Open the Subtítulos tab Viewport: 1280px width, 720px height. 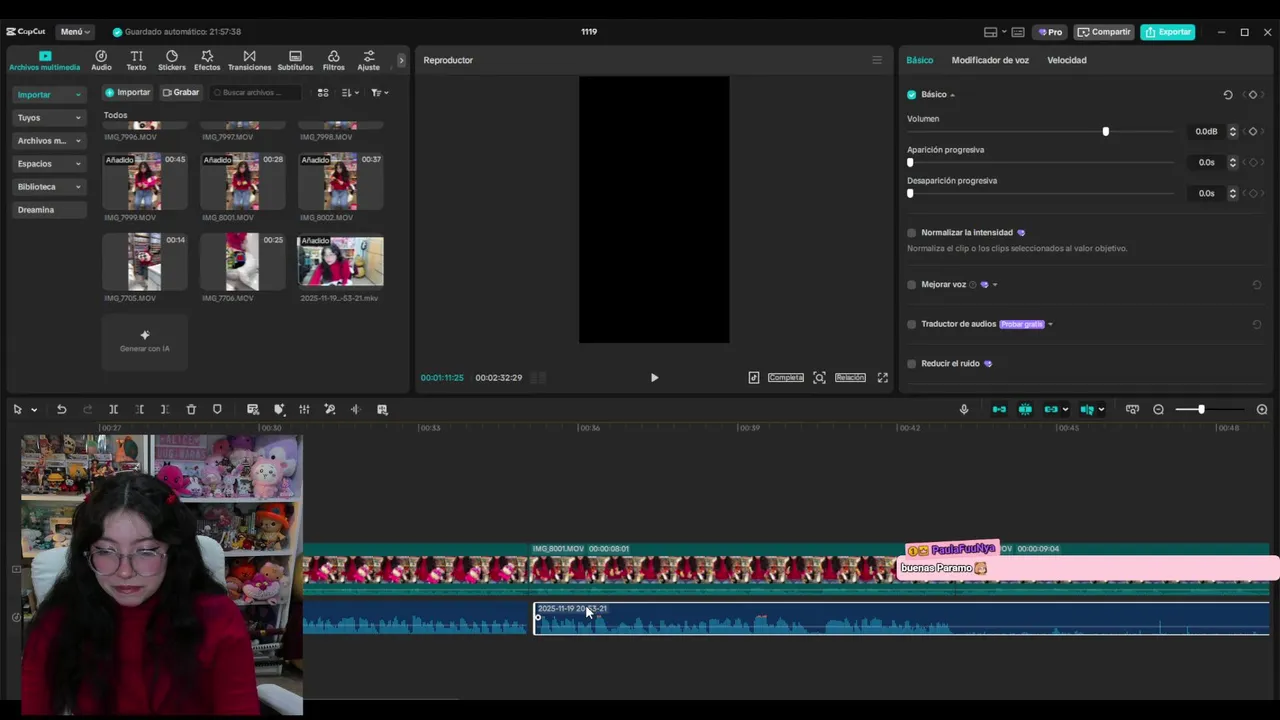[x=295, y=60]
